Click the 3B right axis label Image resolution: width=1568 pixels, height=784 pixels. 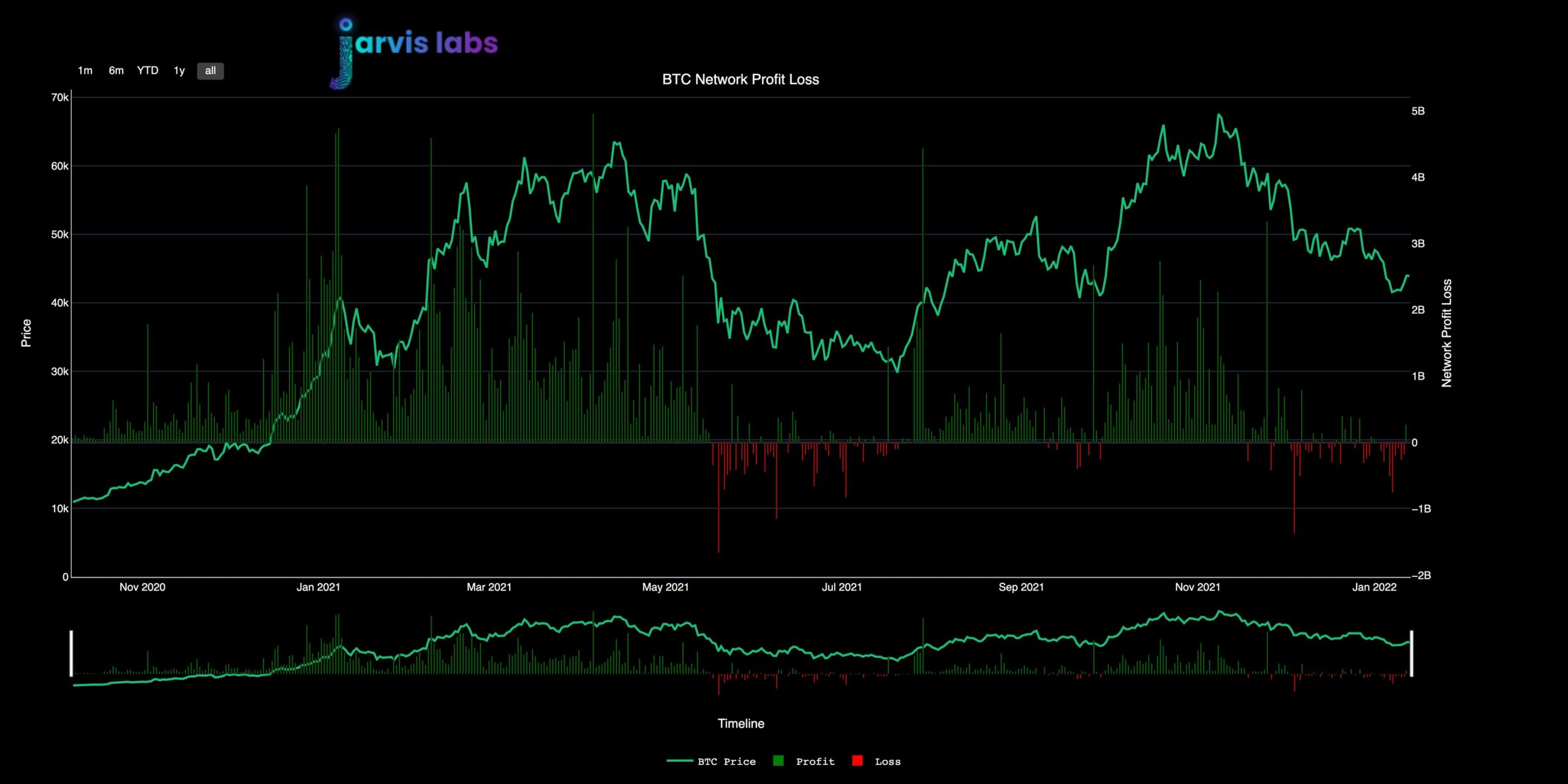click(x=1418, y=244)
